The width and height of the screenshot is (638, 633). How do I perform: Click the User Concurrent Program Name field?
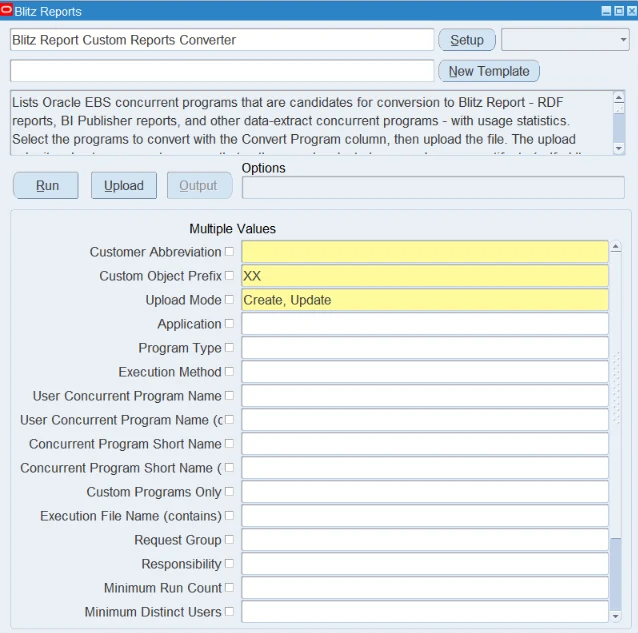coord(425,395)
